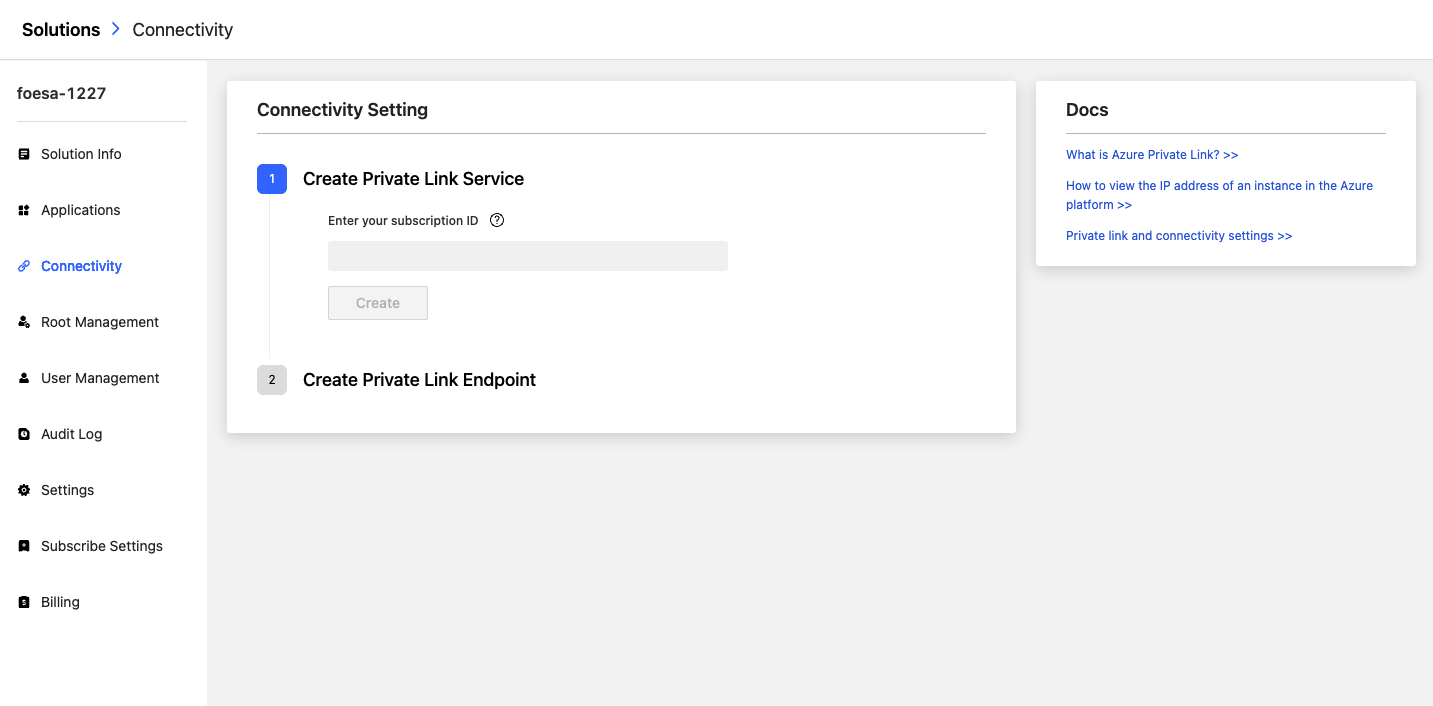This screenshot has width=1433, height=706.
Task: Click the User Management person icon
Action: pyautogui.click(x=24, y=378)
